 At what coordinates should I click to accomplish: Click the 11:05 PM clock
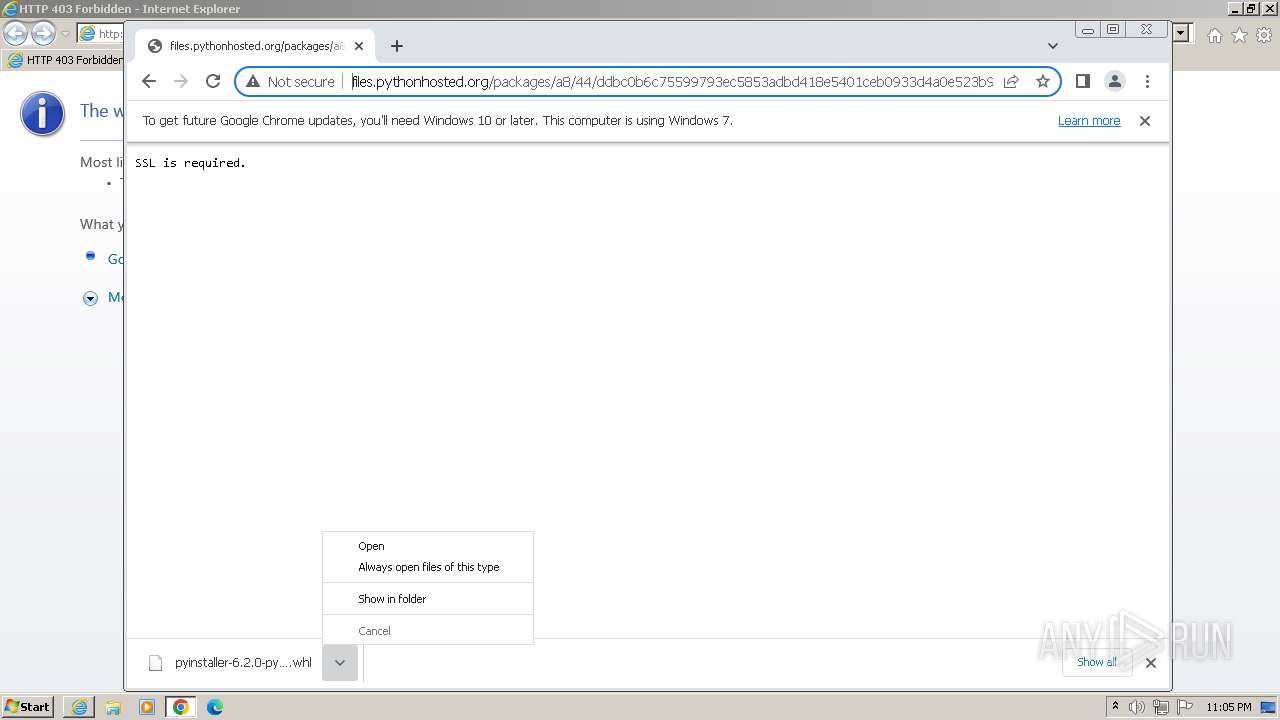pos(1228,707)
